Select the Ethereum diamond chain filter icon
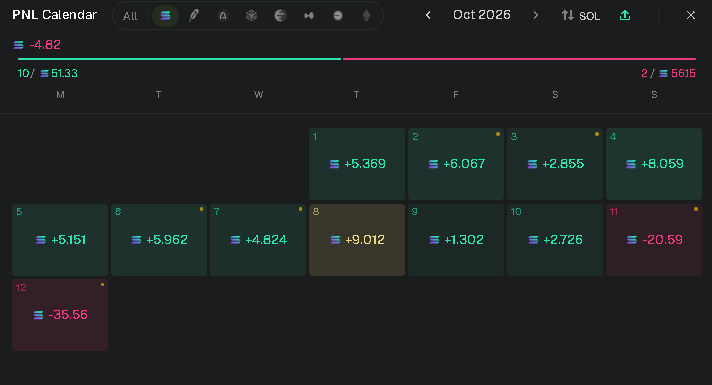The height and width of the screenshot is (385, 712). [366, 16]
